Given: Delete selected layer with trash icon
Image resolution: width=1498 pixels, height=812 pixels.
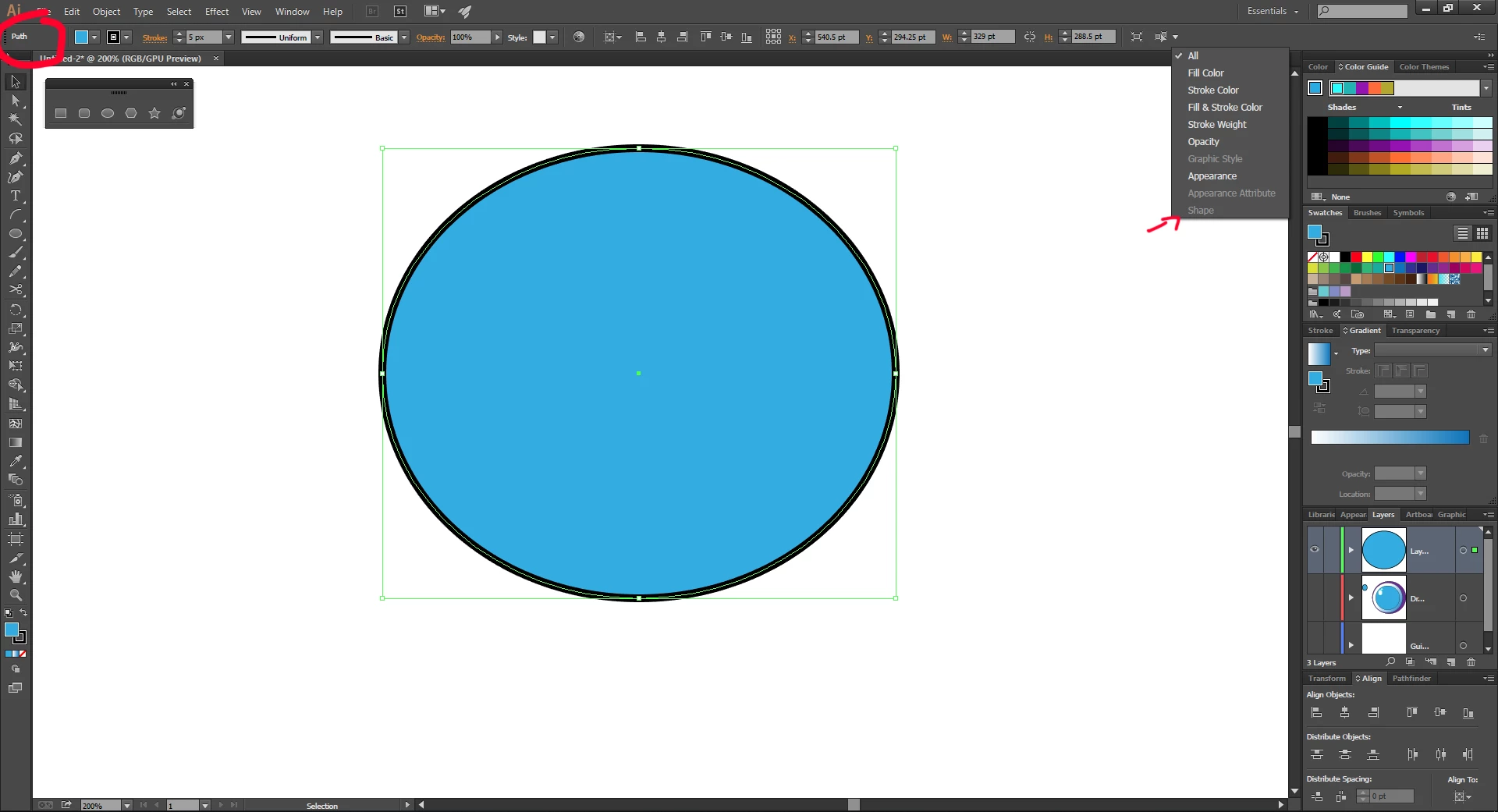Looking at the screenshot, I should click(1471, 662).
